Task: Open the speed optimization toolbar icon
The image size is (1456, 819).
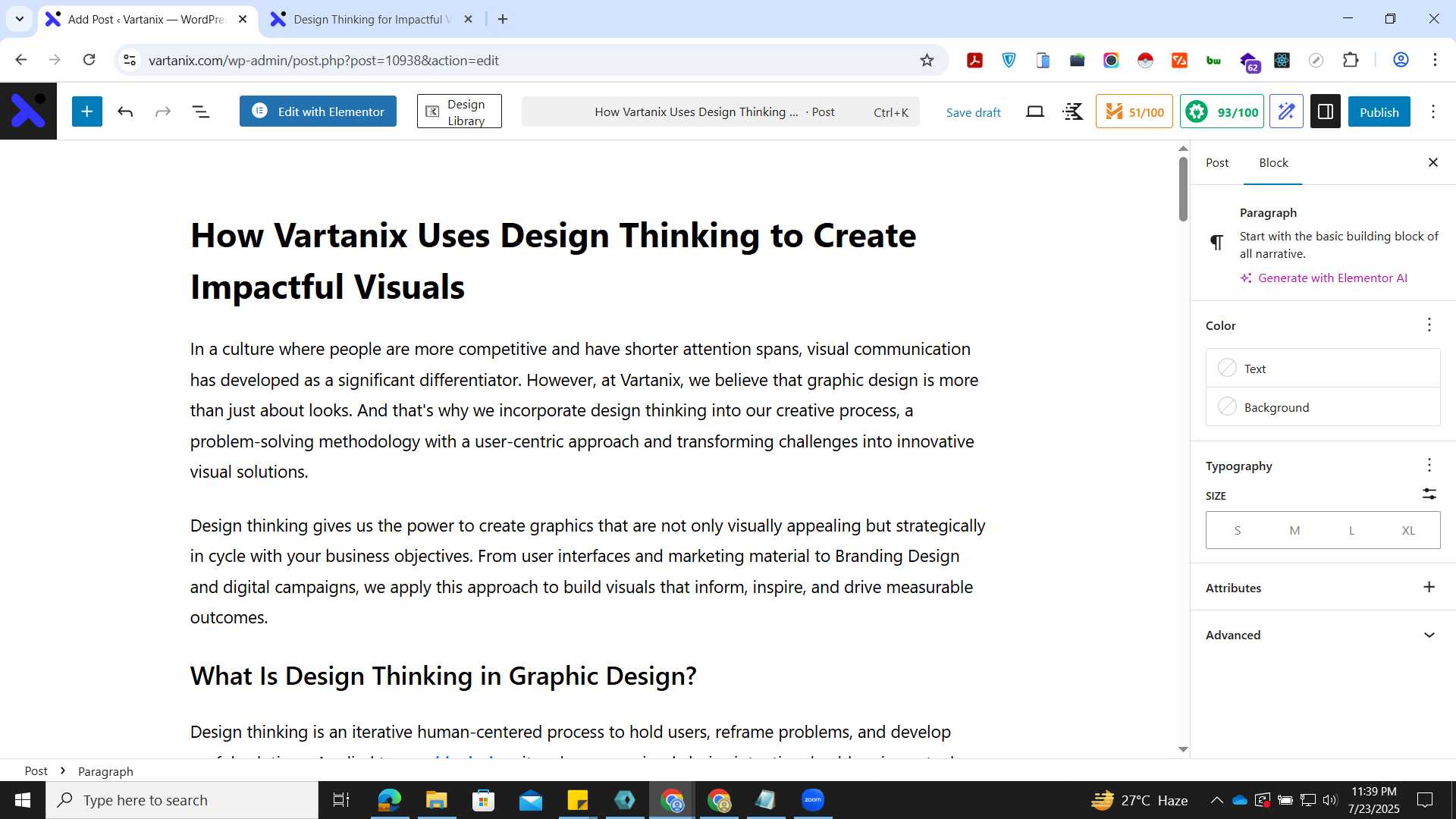Action: coord(1073,112)
